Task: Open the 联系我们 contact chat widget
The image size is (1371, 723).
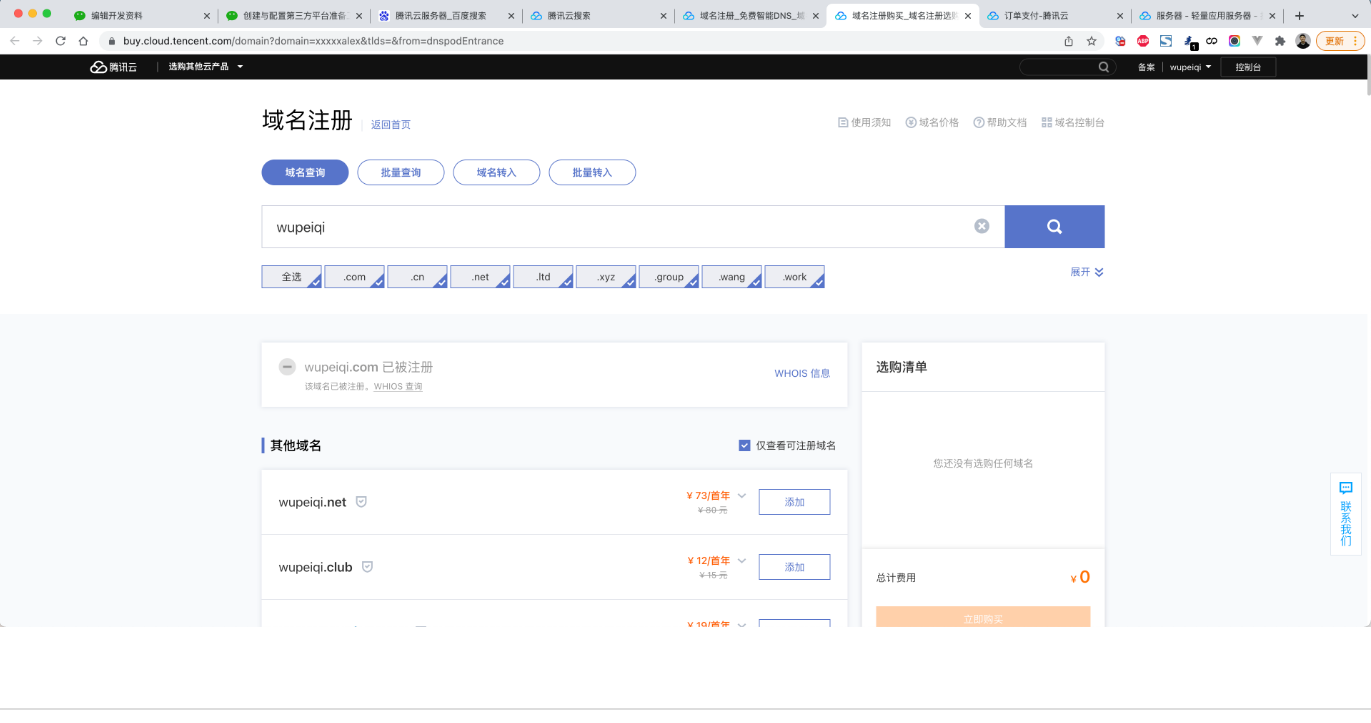Action: pos(1346,513)
